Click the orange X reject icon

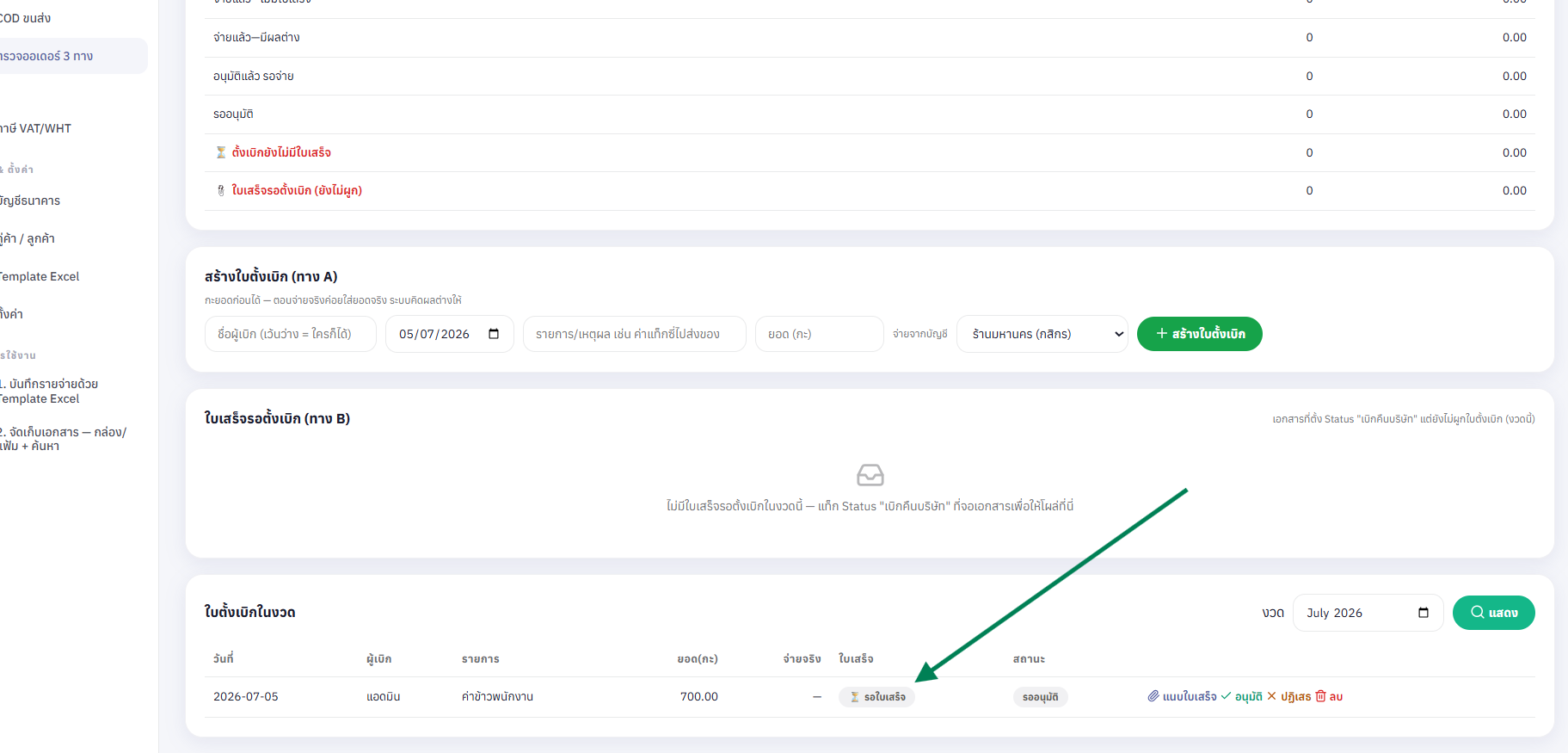click(1271, 696)
